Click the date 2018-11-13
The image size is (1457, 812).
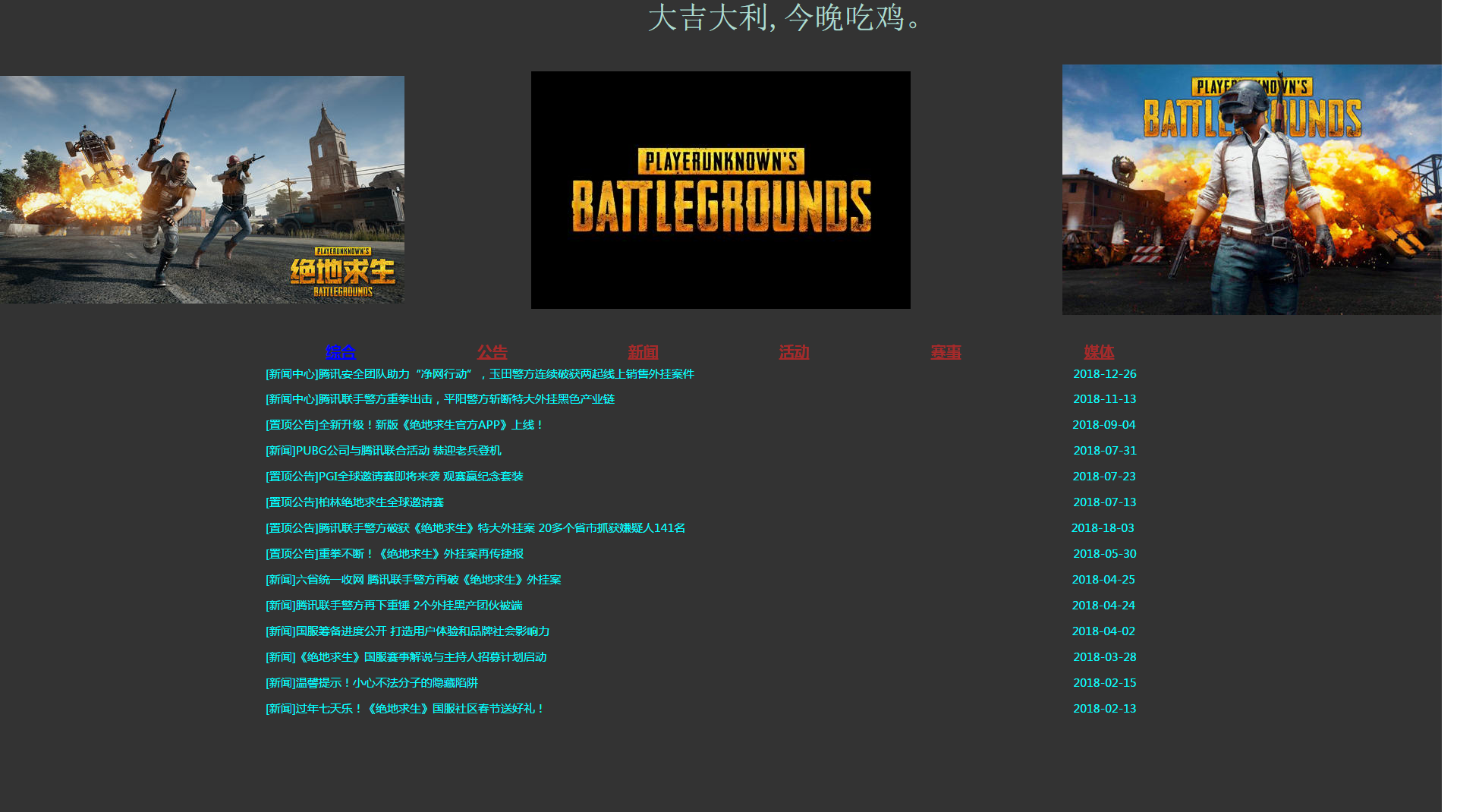(1105, 399)
